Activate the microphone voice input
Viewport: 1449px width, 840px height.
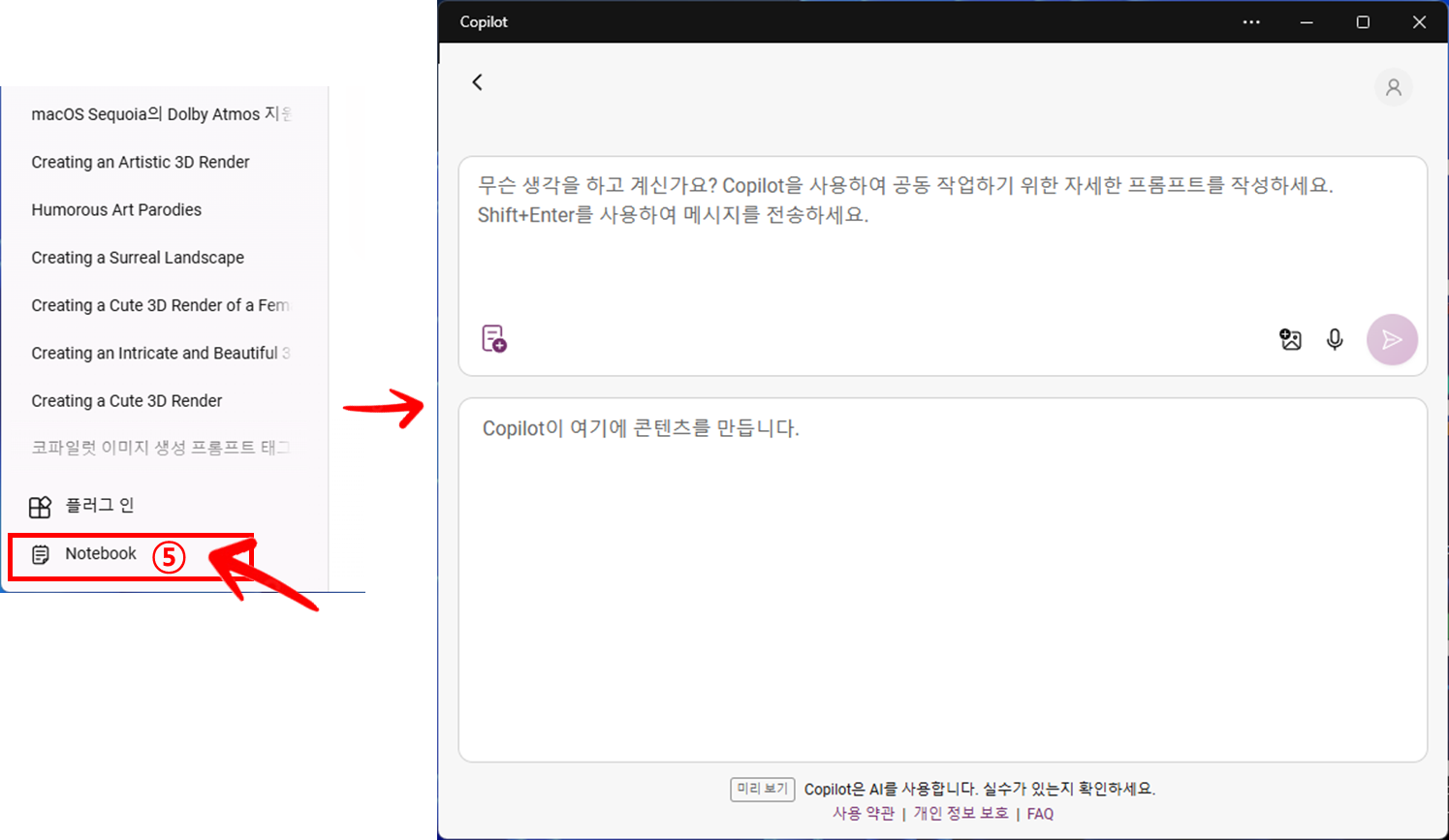(1335, 339)
